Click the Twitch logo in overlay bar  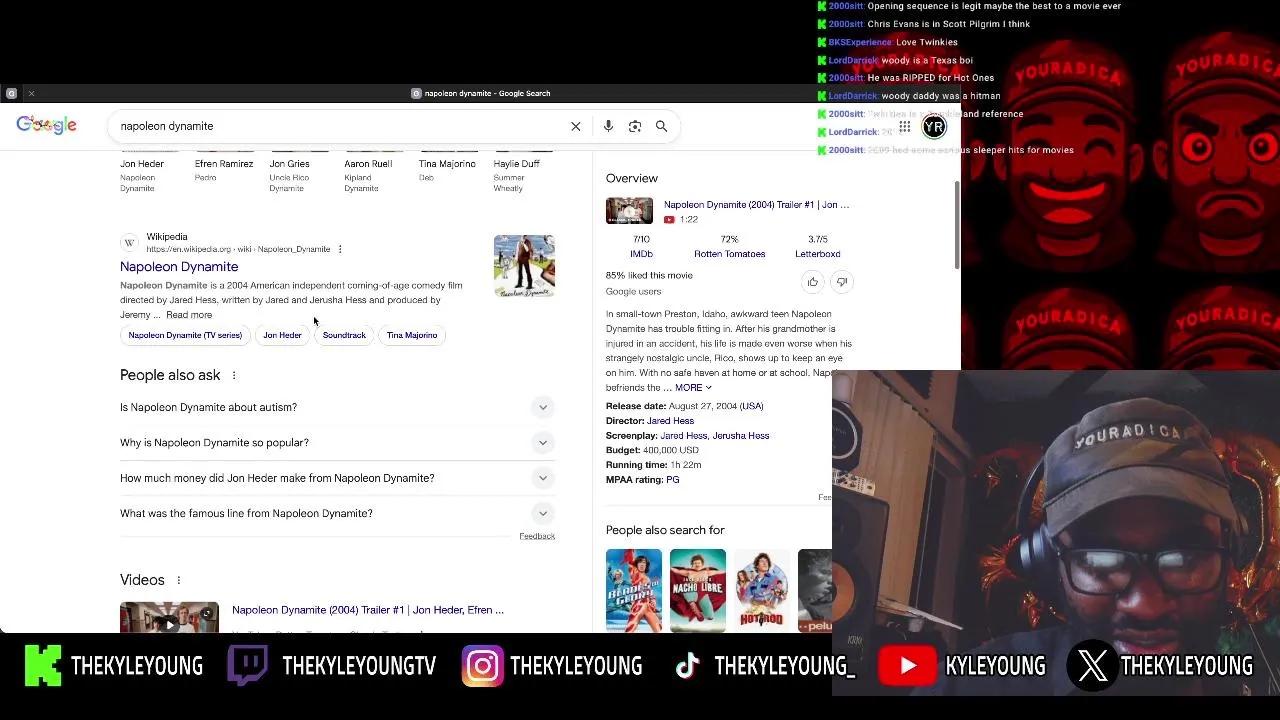click(247, 666)
